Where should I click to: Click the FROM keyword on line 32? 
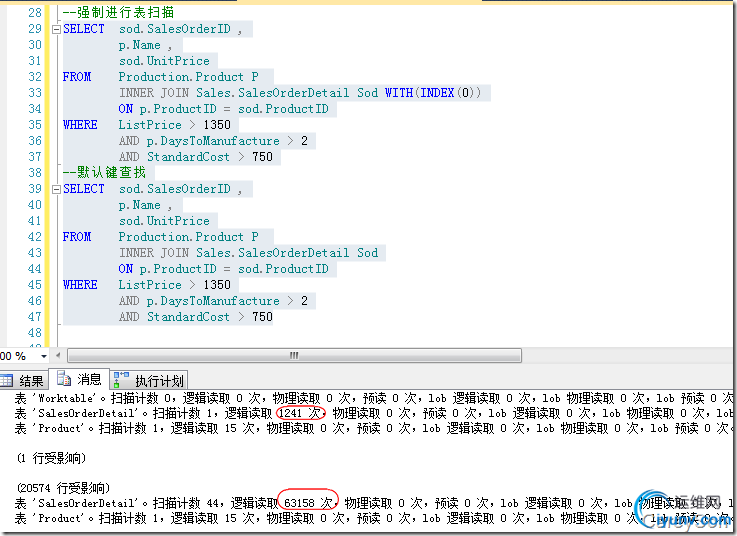click(77, 77)
